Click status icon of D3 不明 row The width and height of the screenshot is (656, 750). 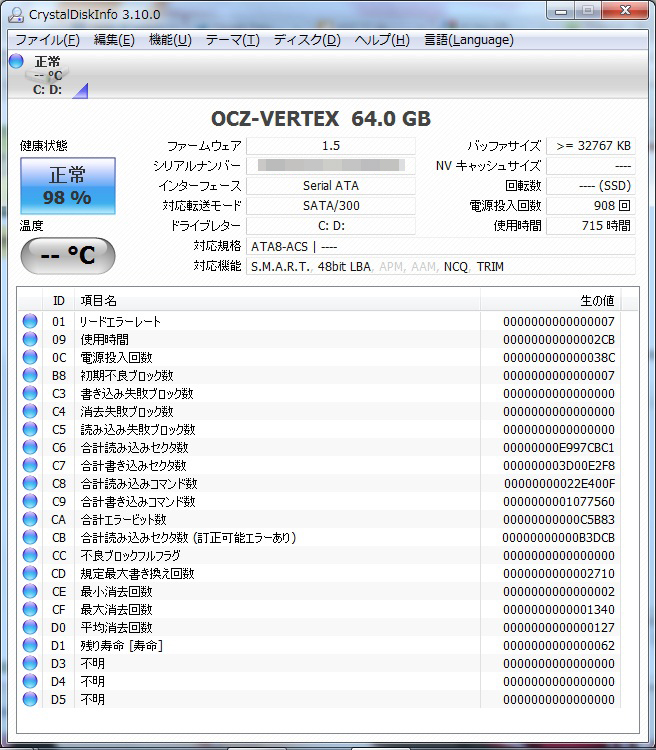(30, 663)
